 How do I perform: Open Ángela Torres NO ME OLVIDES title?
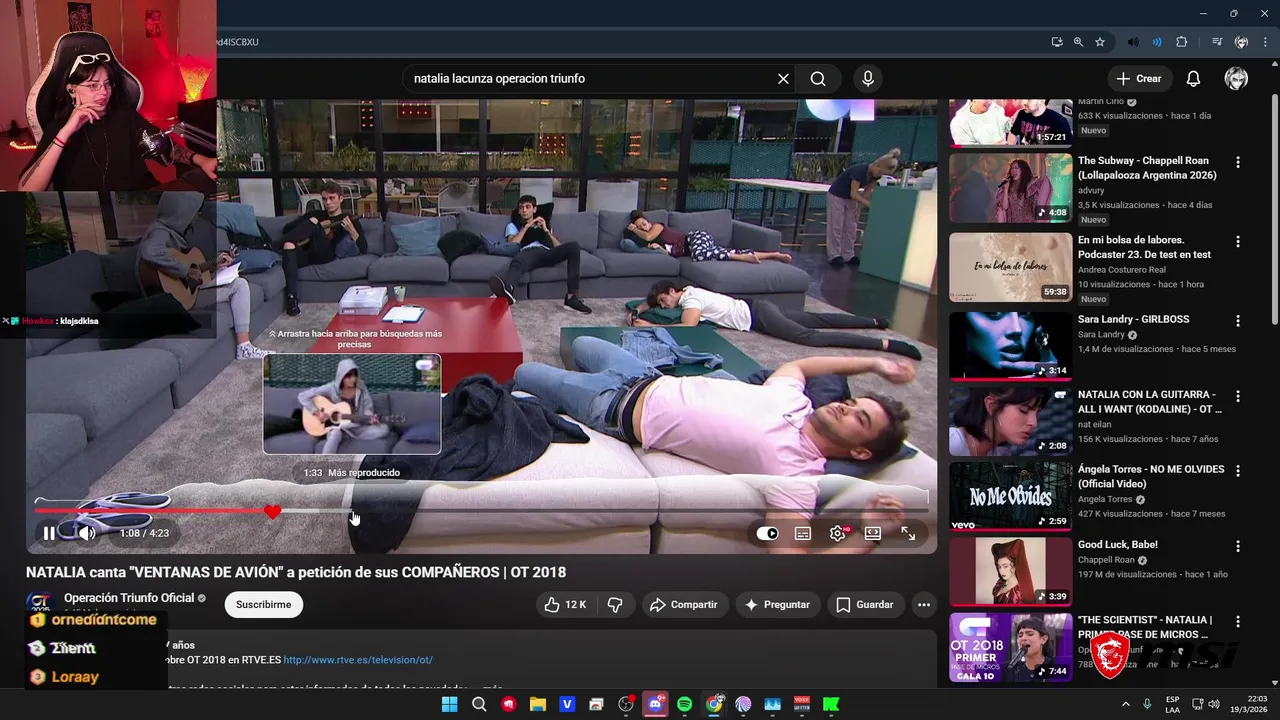point(1151,477)
